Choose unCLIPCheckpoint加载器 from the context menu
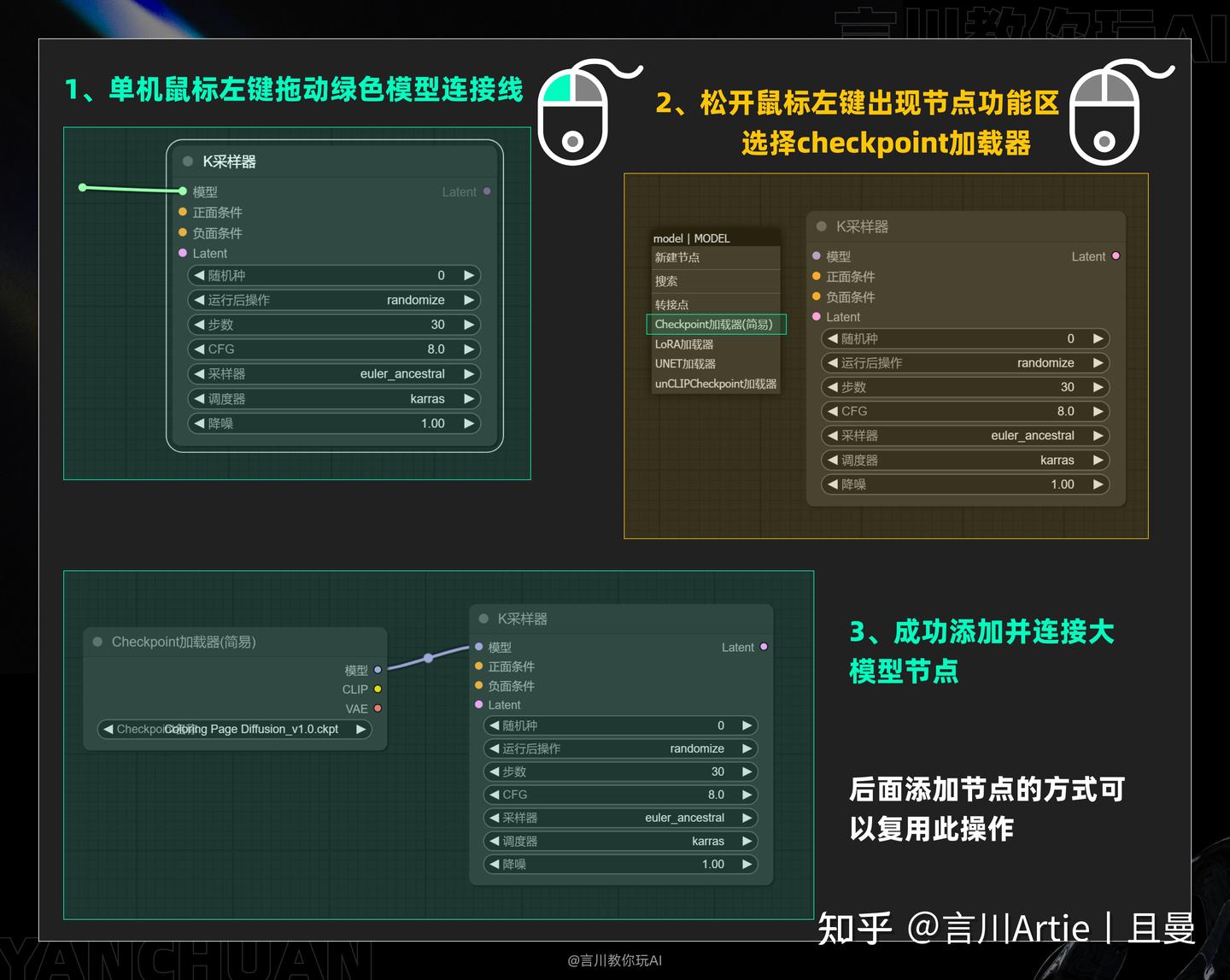 click(x=716, y=384)
